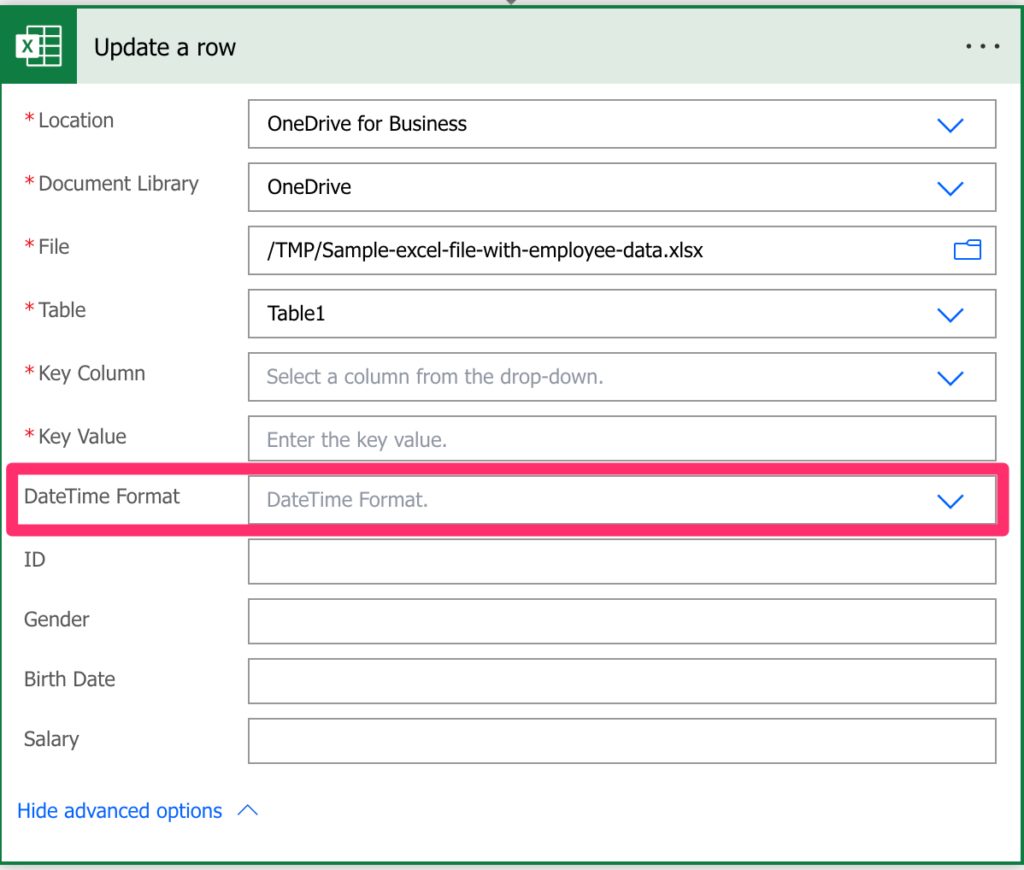Open the Location selection list

pos(620,125)
